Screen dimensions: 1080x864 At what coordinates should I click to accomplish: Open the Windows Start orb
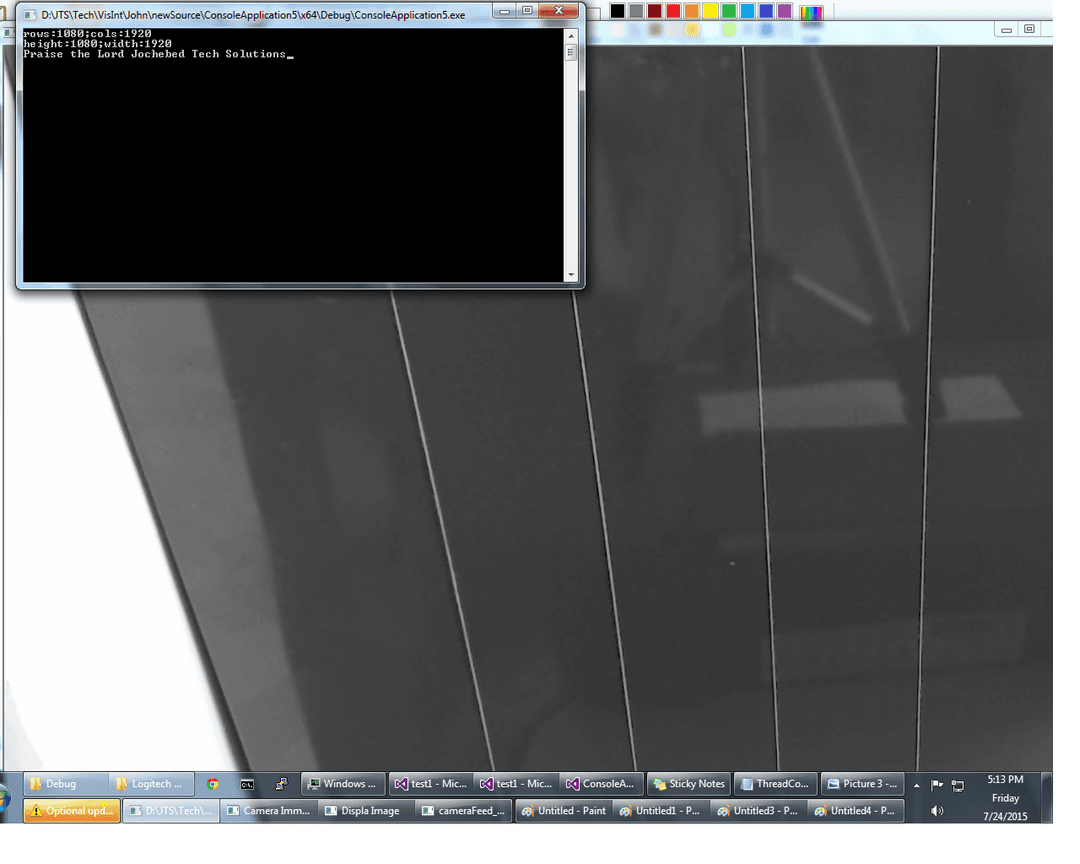pos(3,799)
